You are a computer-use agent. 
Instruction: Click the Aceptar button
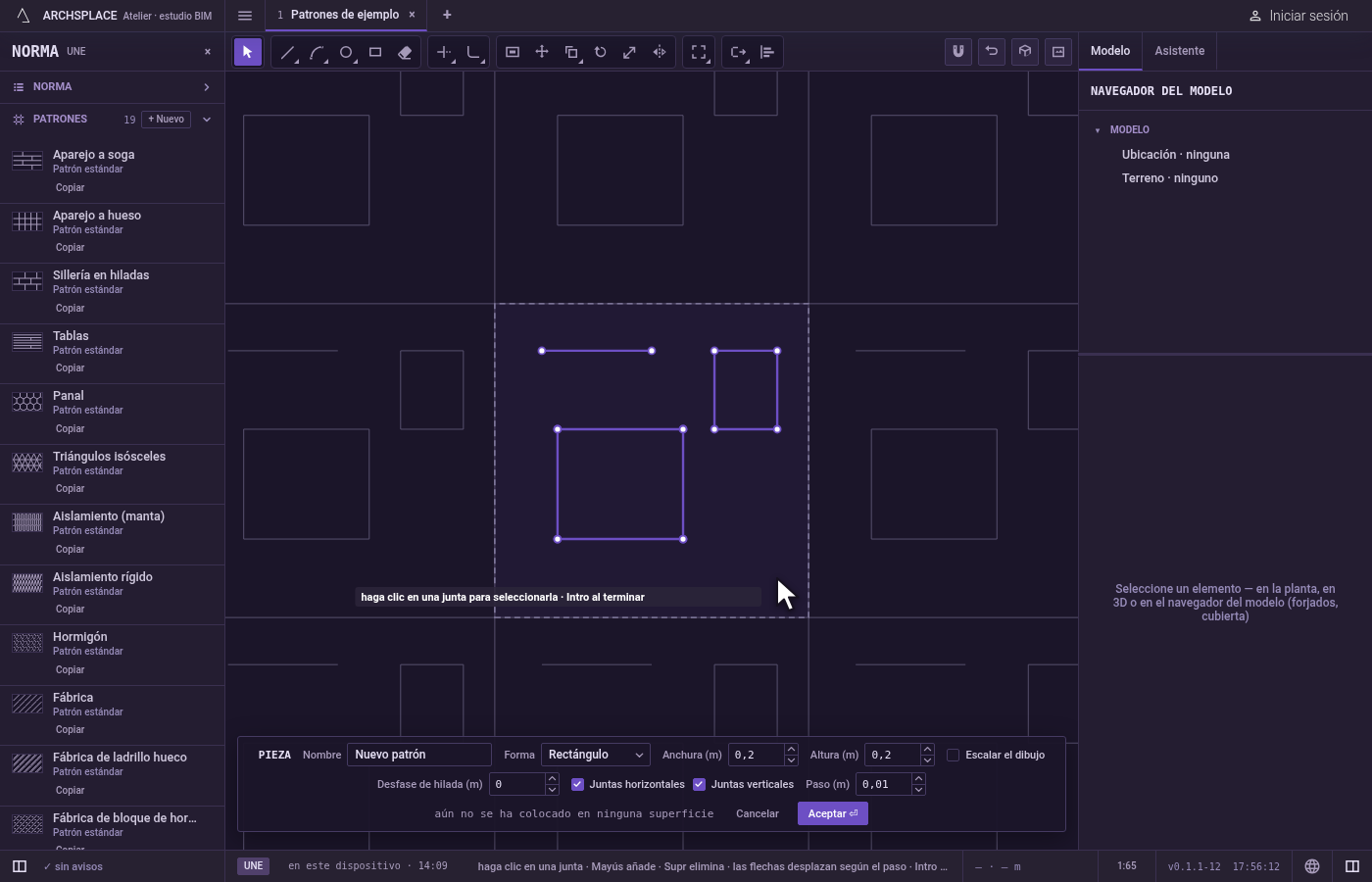pyautogui.click(x=833, y=813)
